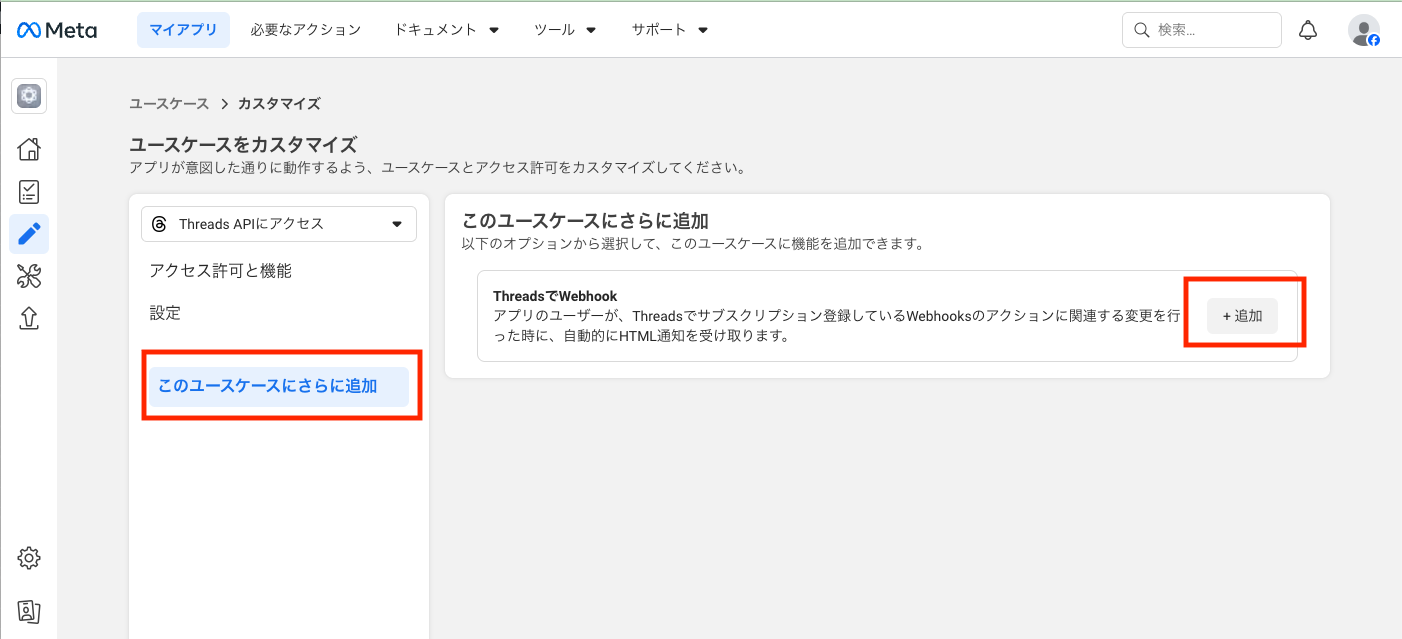Open the app dashboard home icon in sidebar
This screenshot has width=1402, height=639.
coord(29,148)
